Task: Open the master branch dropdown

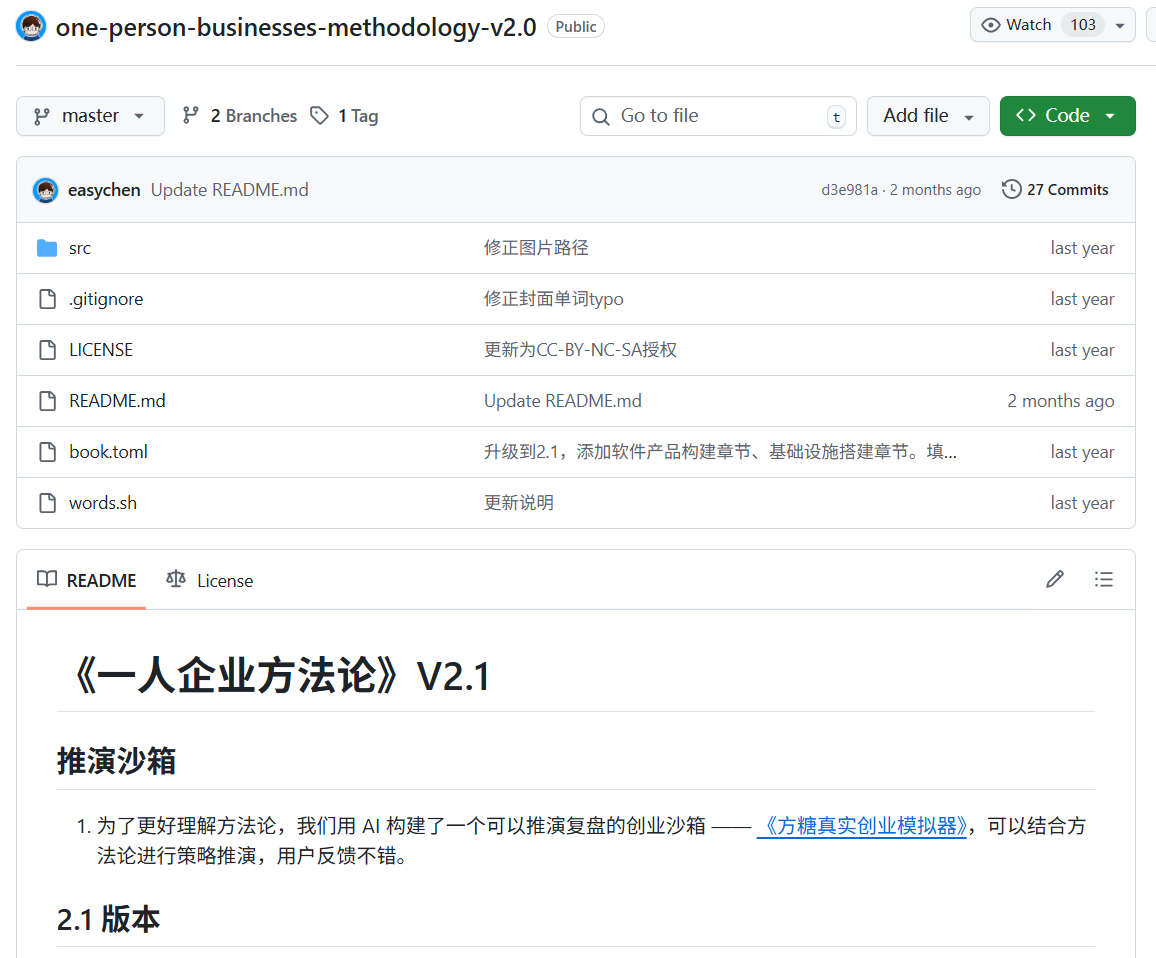Action: point(90,116)
